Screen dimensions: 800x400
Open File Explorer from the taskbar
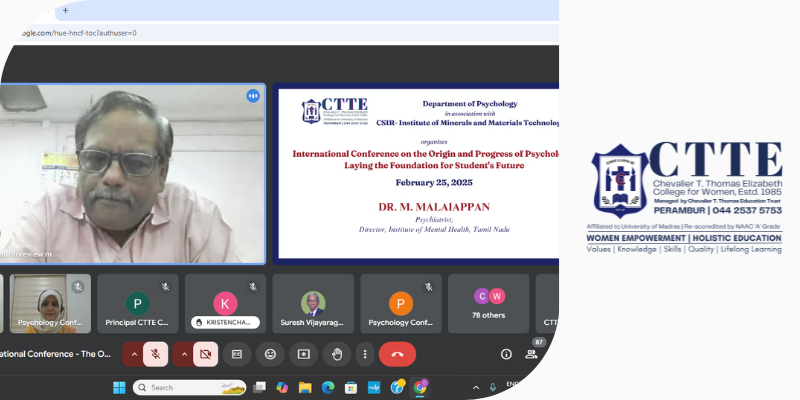pyautogui.click(x=305, y=388)
